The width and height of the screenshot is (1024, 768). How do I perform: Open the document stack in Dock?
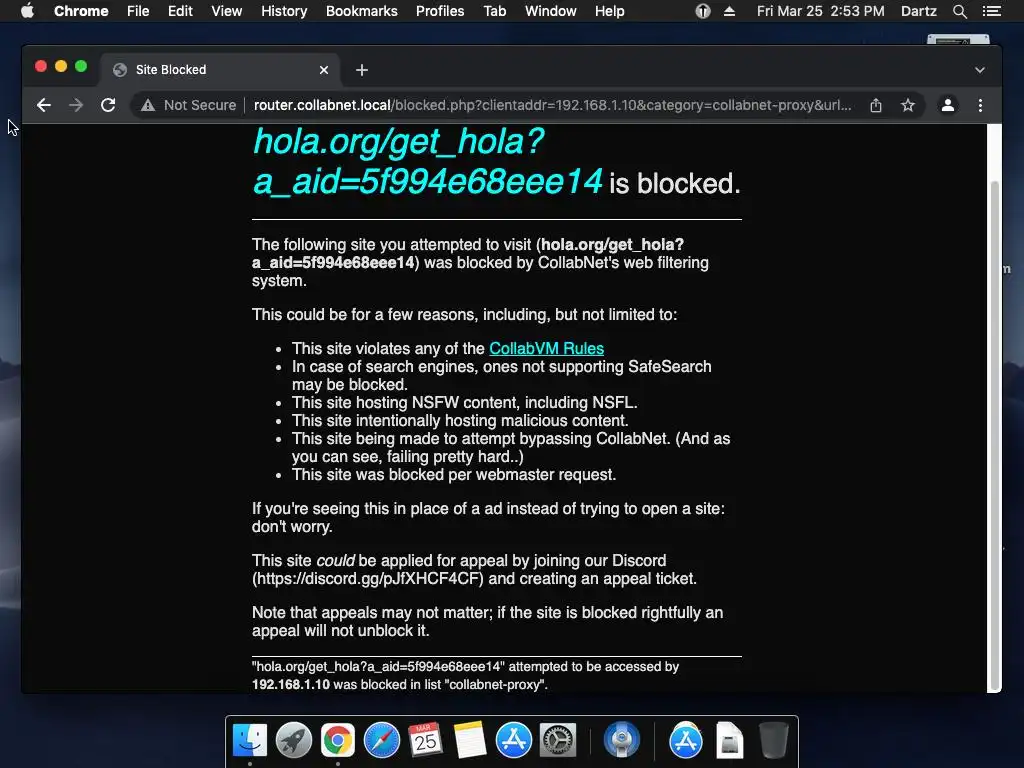(x=729, y=740)
